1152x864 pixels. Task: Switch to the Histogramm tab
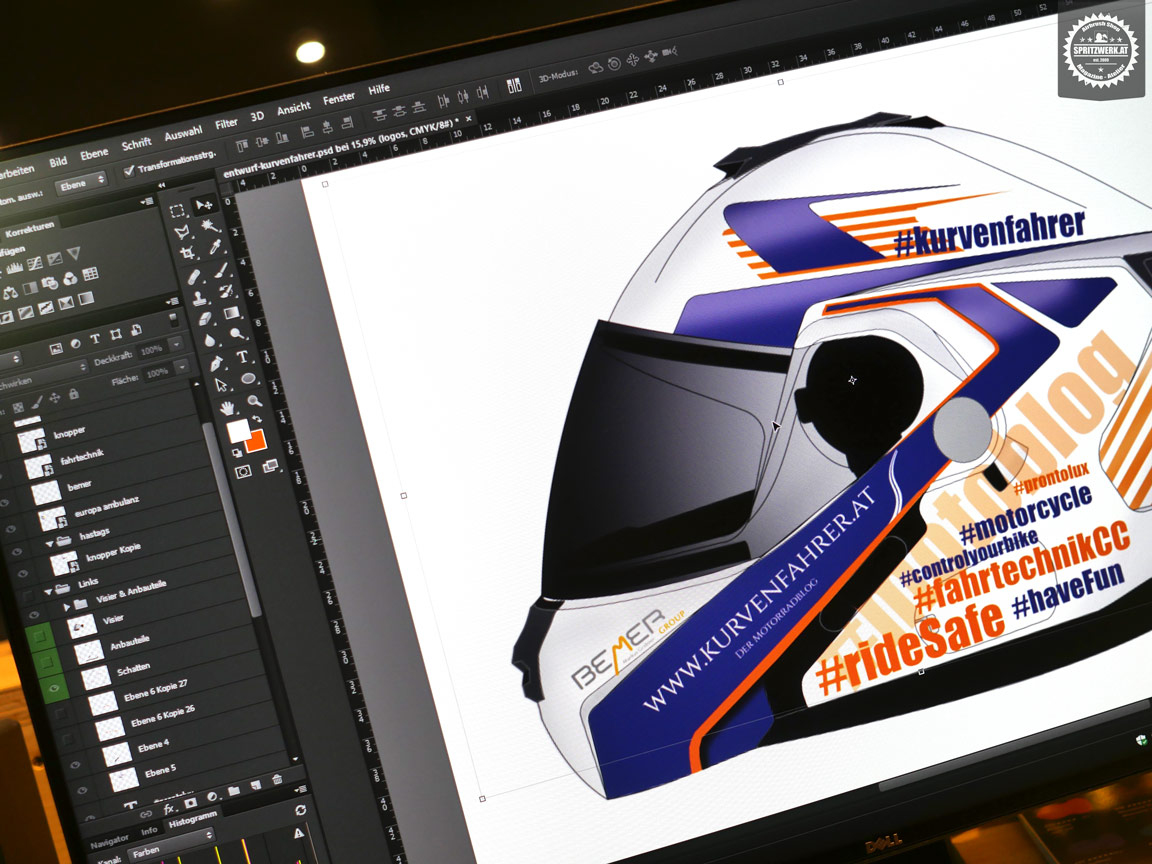pos(190,821)
